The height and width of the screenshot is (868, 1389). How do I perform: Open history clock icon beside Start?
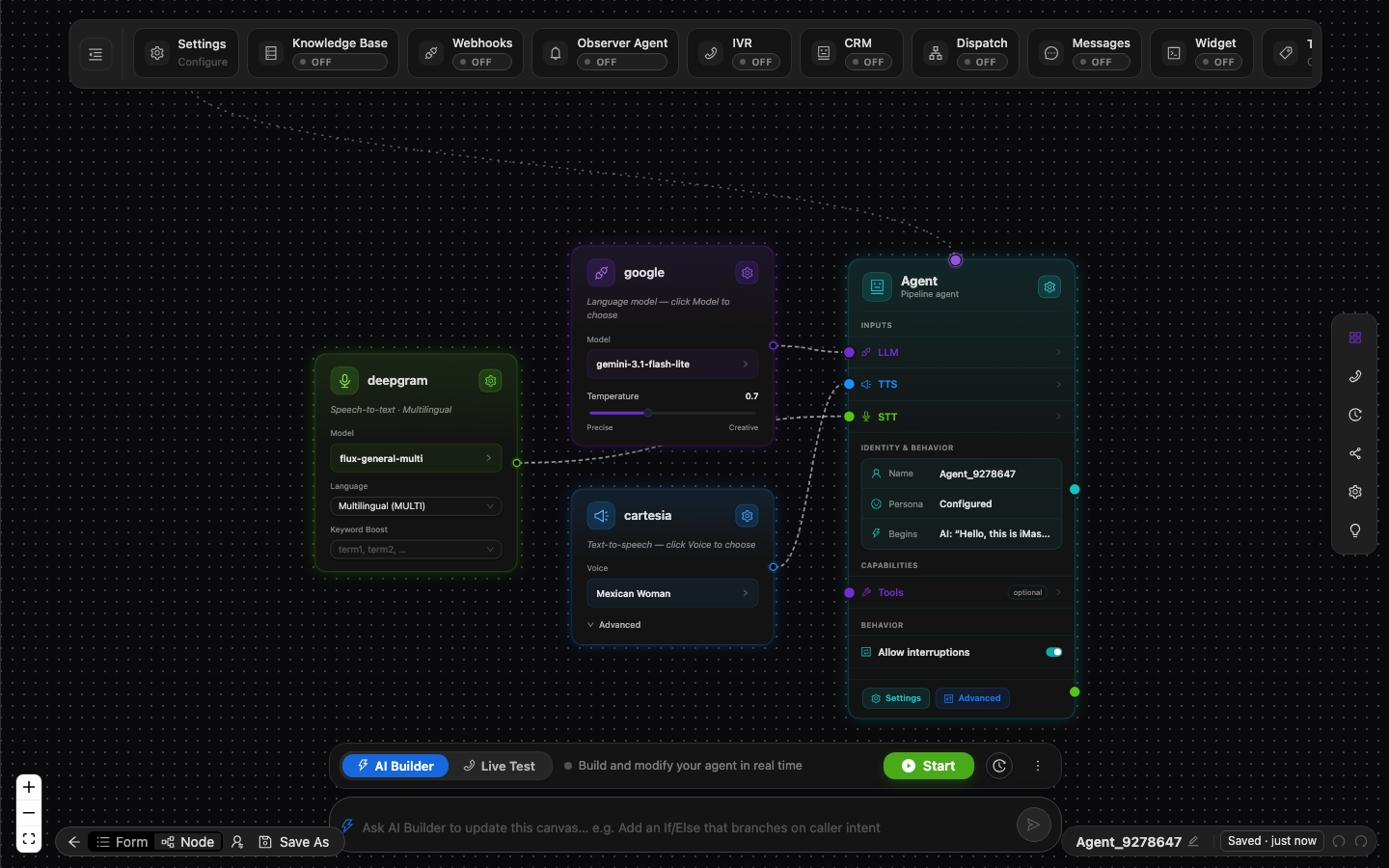click(999, 766)
